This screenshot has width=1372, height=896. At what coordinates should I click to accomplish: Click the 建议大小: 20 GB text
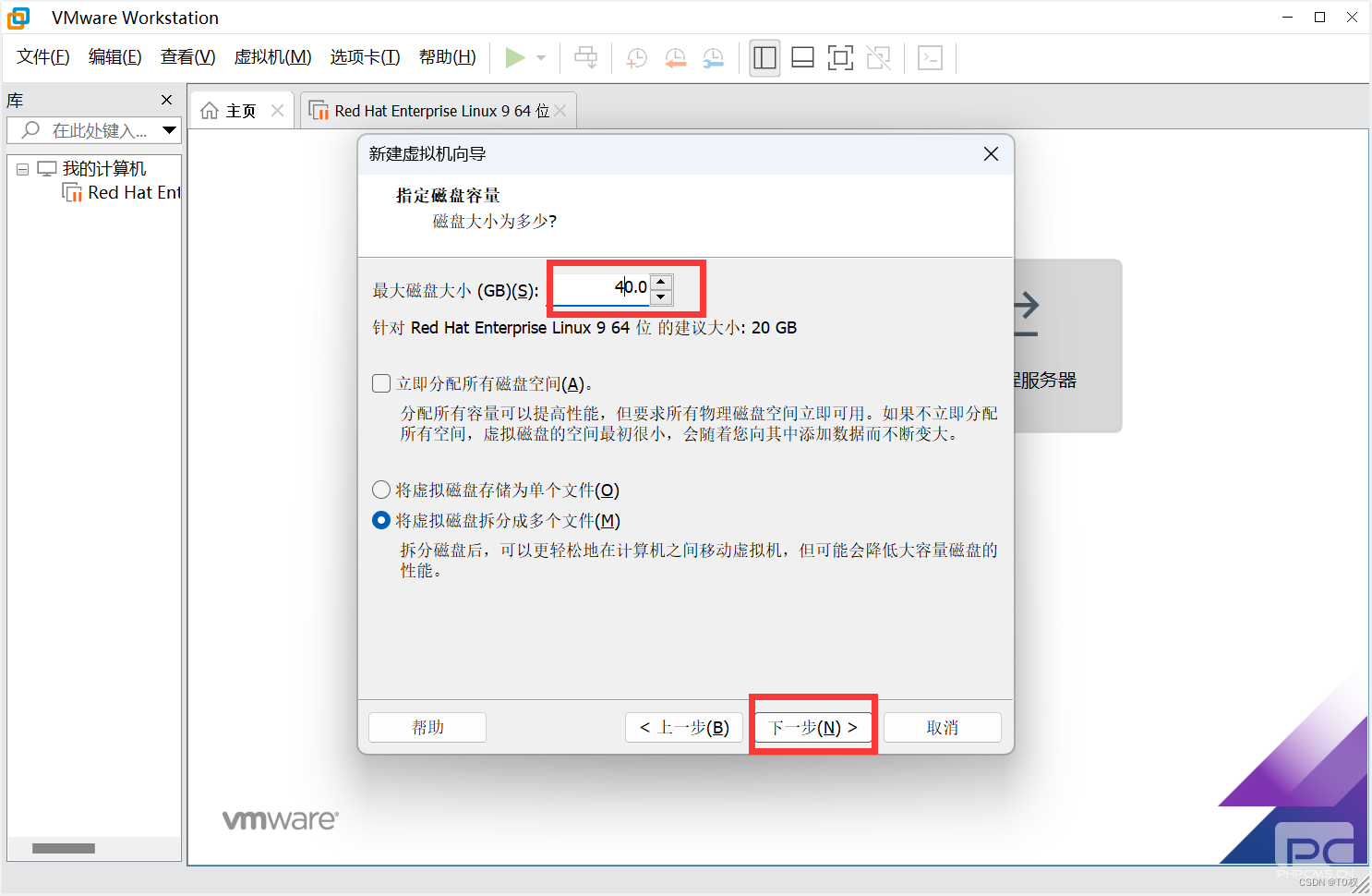(728, 328)
